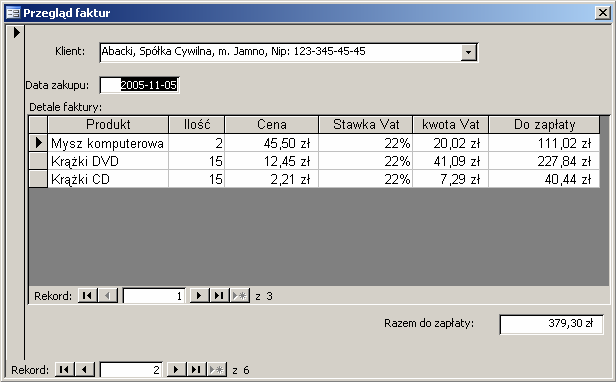This screenshot has height=382, width=616.
Task: Go to previous invoice in main navigator
Action: point(85,369)
